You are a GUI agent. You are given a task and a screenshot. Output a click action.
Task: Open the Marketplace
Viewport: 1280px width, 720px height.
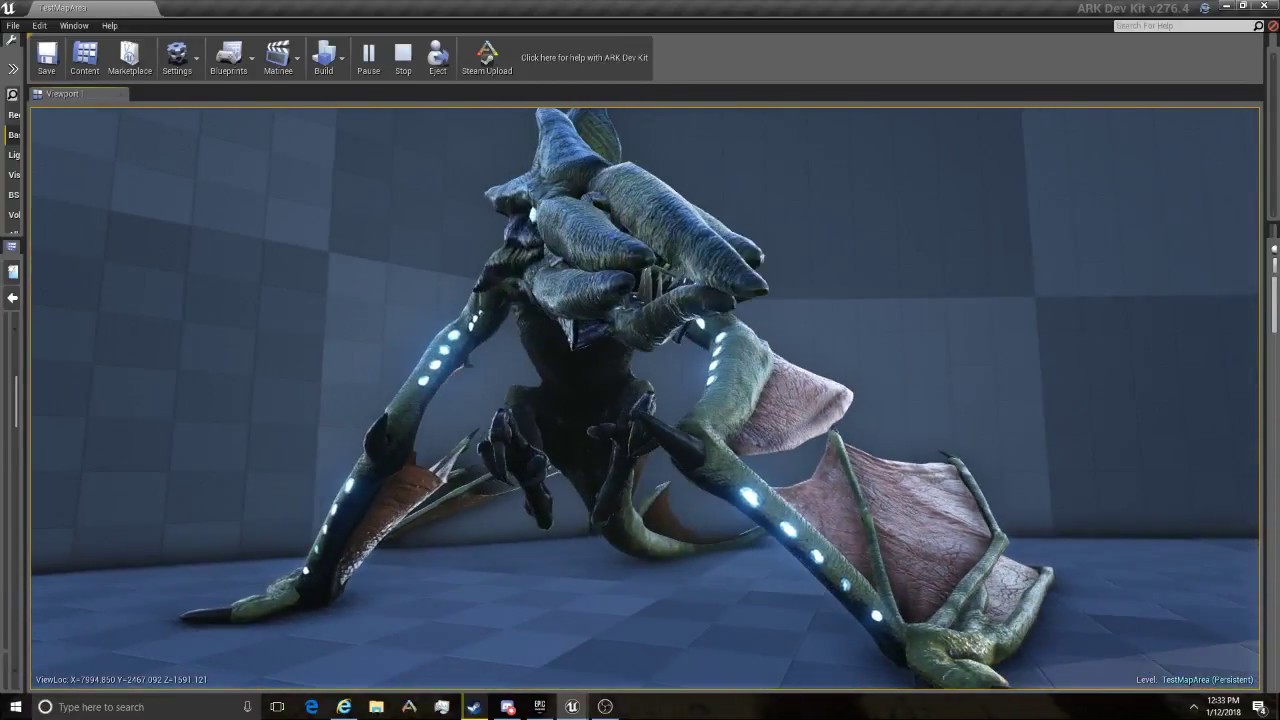(130, 58)
